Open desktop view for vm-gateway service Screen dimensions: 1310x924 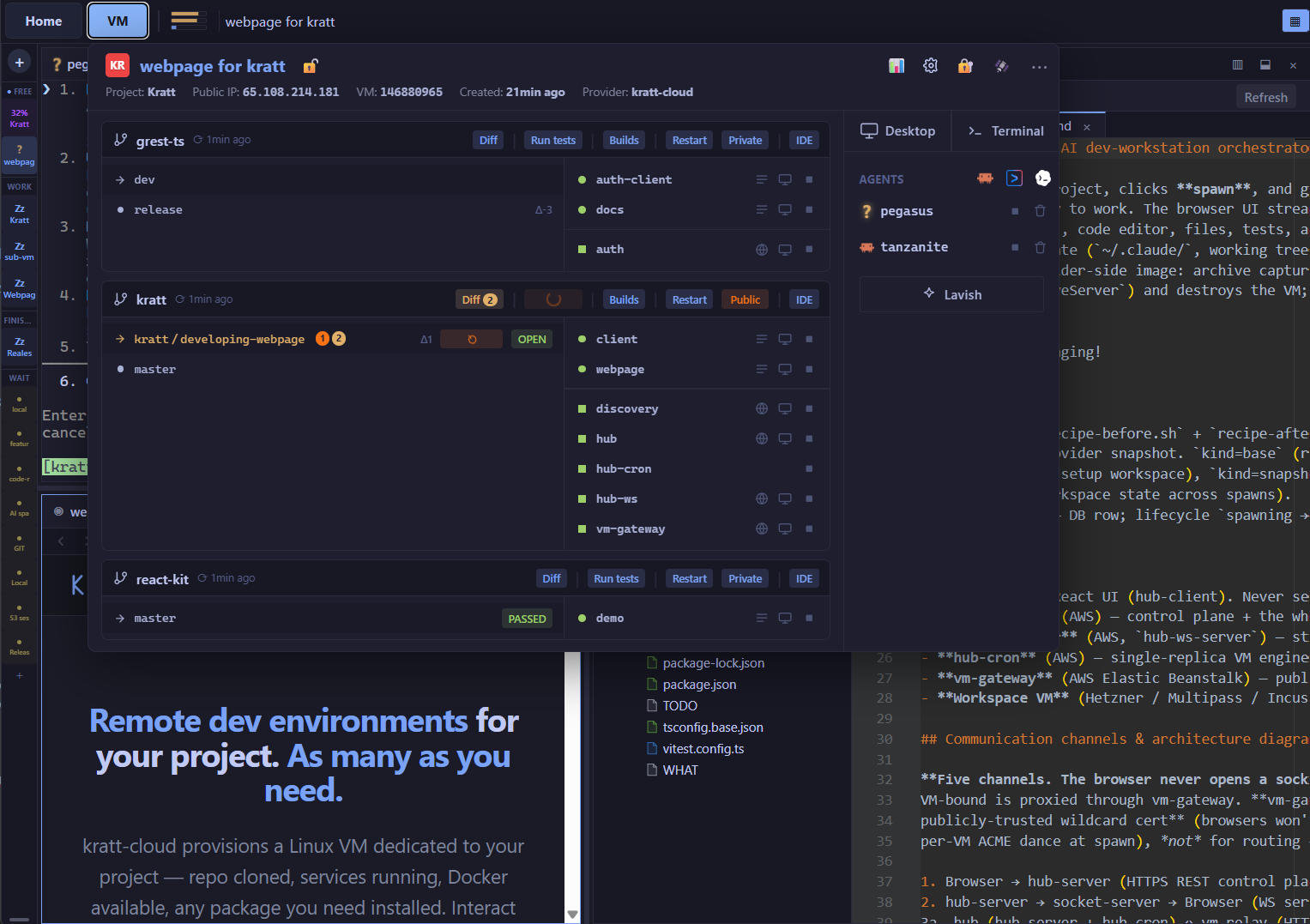(x=785, y=528)
